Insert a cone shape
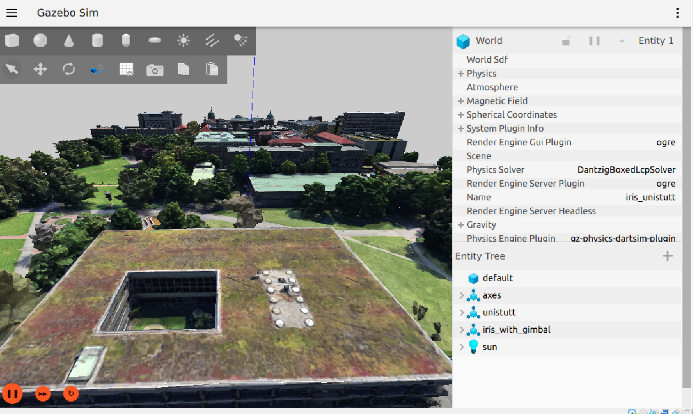This screenshot has width=693, height=414. [x=69, y=41]
